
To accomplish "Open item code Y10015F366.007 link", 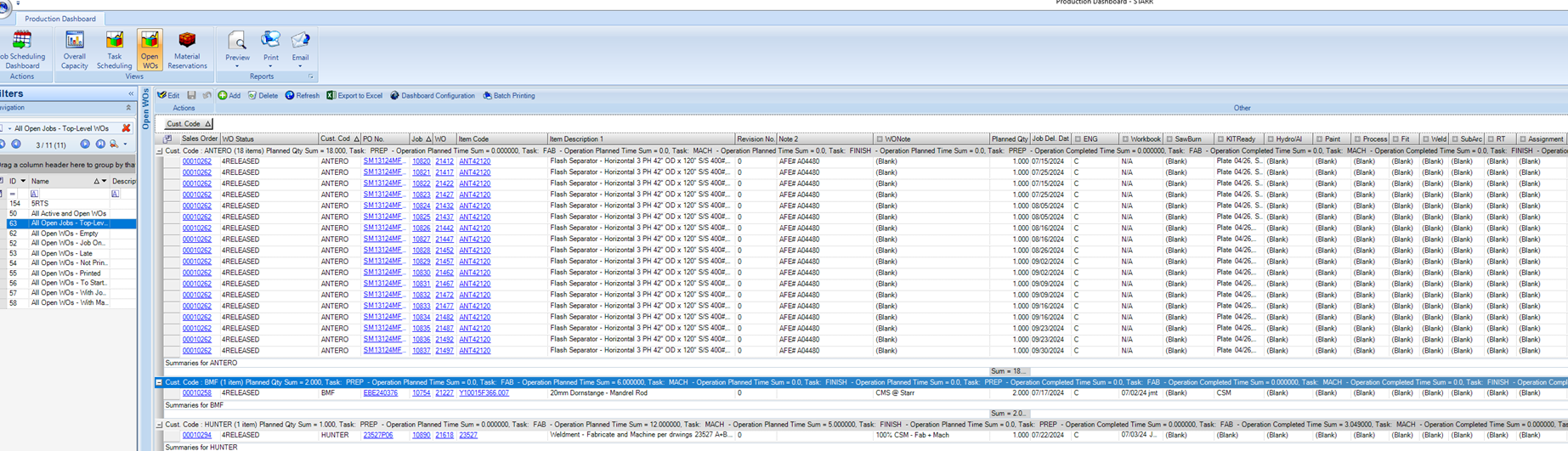I will 484,393.
